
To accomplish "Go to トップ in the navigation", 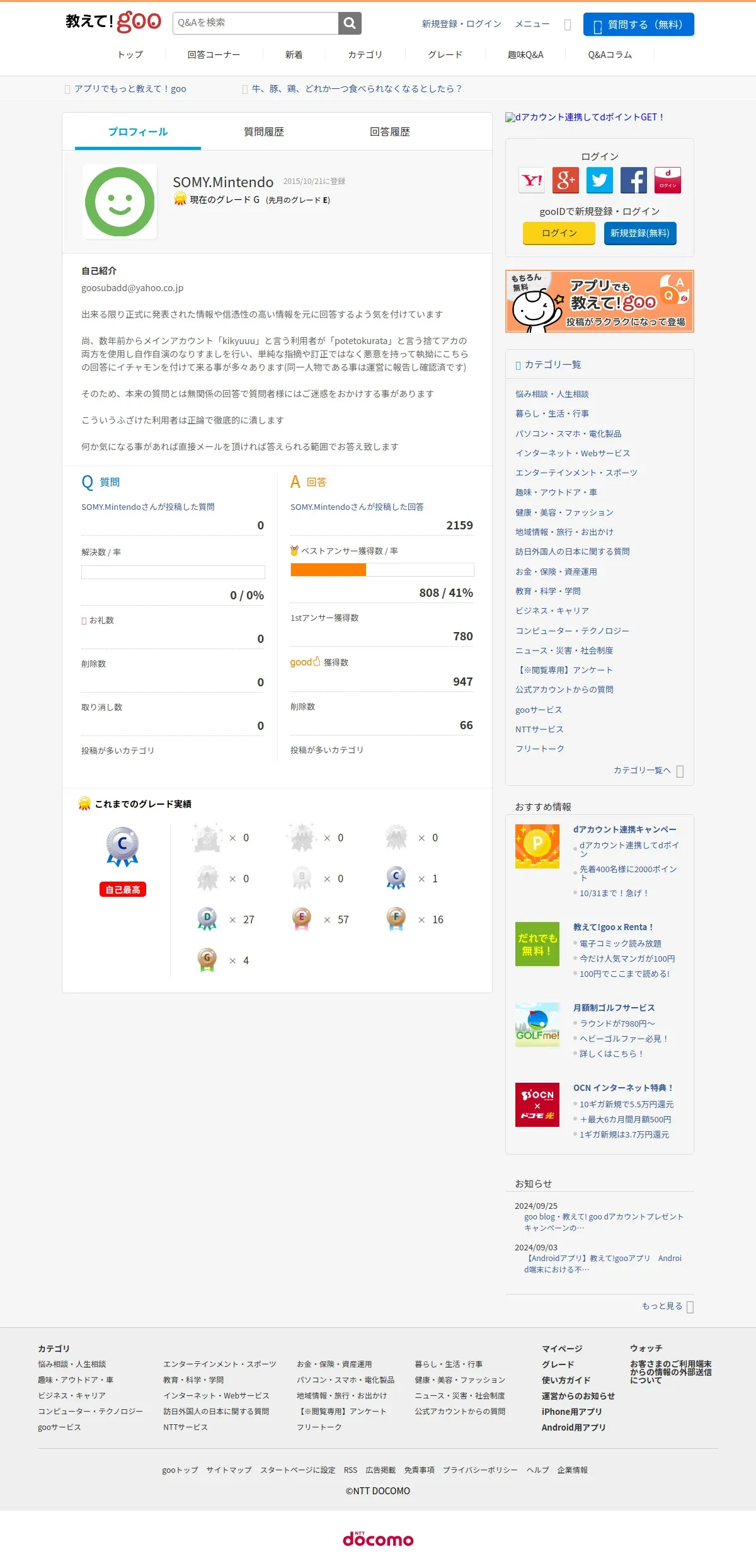I will click(x=130, y=55).
